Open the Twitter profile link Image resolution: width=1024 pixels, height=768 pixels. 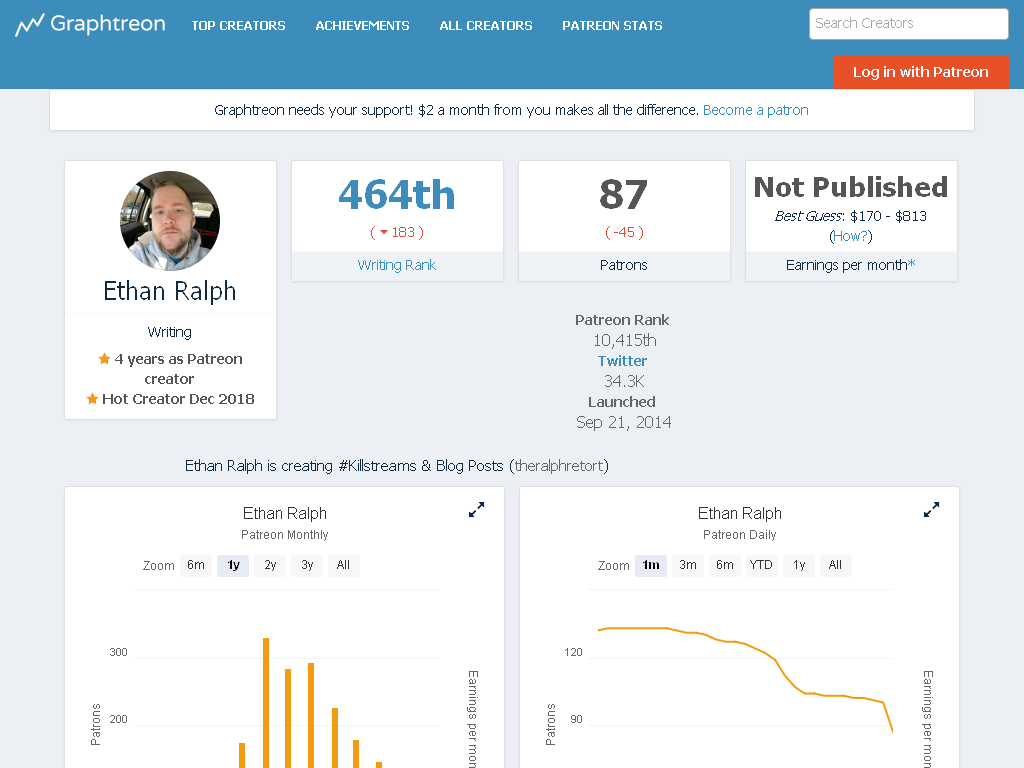[622, 361]
